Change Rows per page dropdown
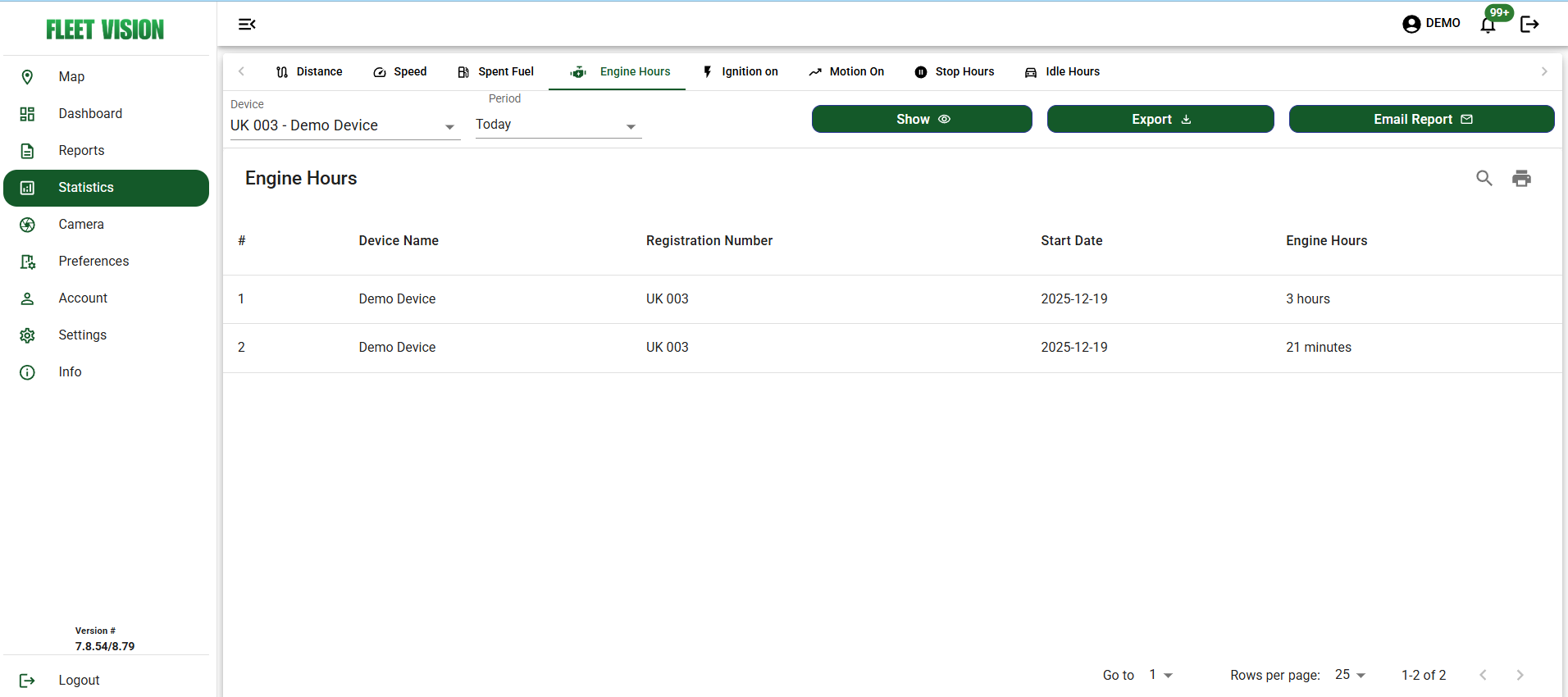This screenshot has height=697, width=1568. pos(1350,675)
